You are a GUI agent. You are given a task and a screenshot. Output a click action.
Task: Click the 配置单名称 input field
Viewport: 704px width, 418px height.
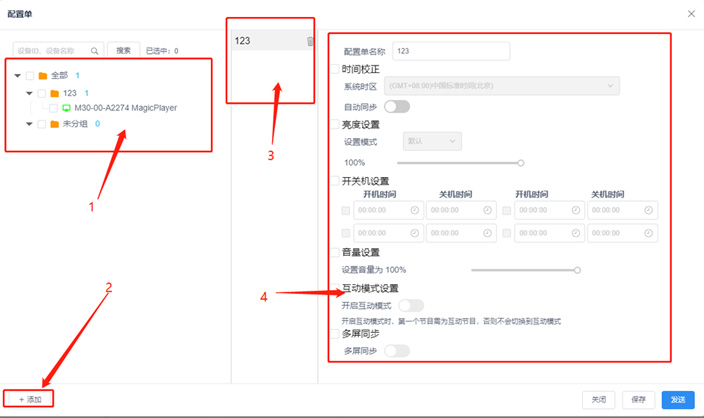pos(451,50)
